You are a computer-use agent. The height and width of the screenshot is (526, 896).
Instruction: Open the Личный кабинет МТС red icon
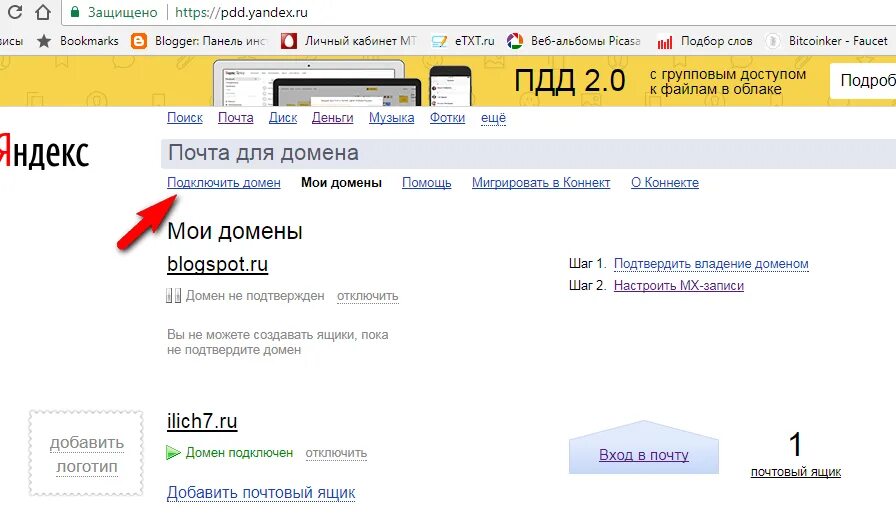point(289,41)
